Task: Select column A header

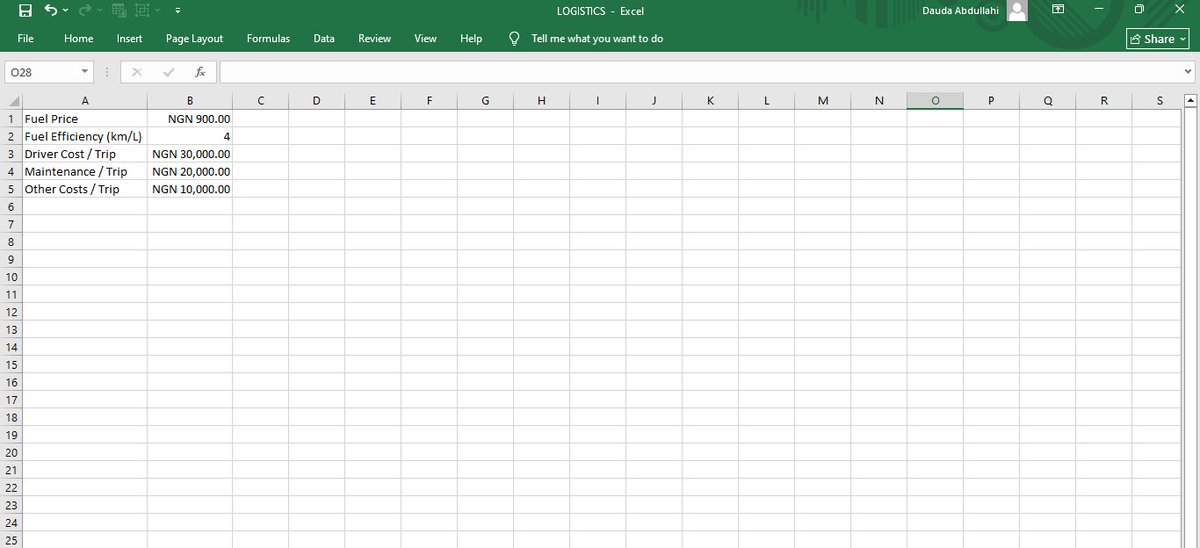Action: click(x=84, y=101)
